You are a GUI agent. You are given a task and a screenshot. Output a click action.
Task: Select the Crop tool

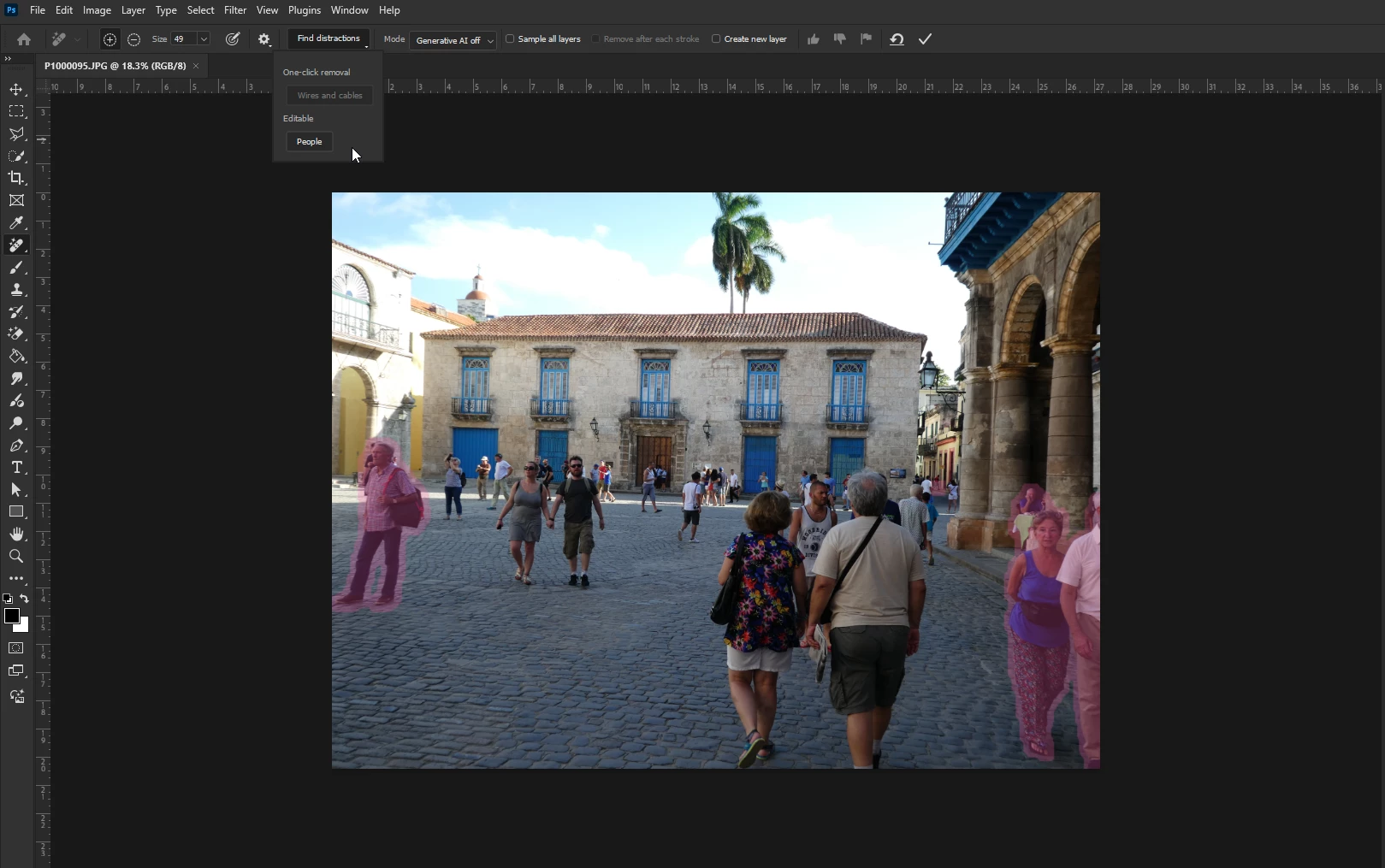[16, 178]
